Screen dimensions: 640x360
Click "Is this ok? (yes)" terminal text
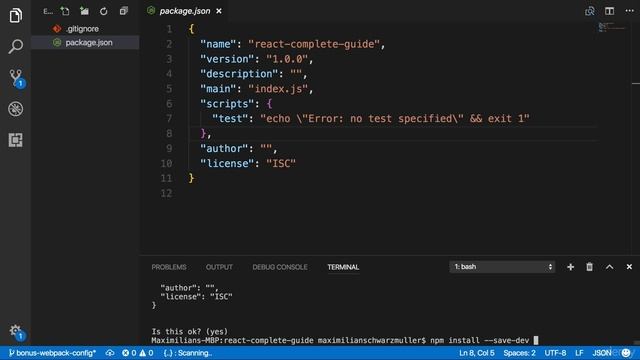[190, 331]
